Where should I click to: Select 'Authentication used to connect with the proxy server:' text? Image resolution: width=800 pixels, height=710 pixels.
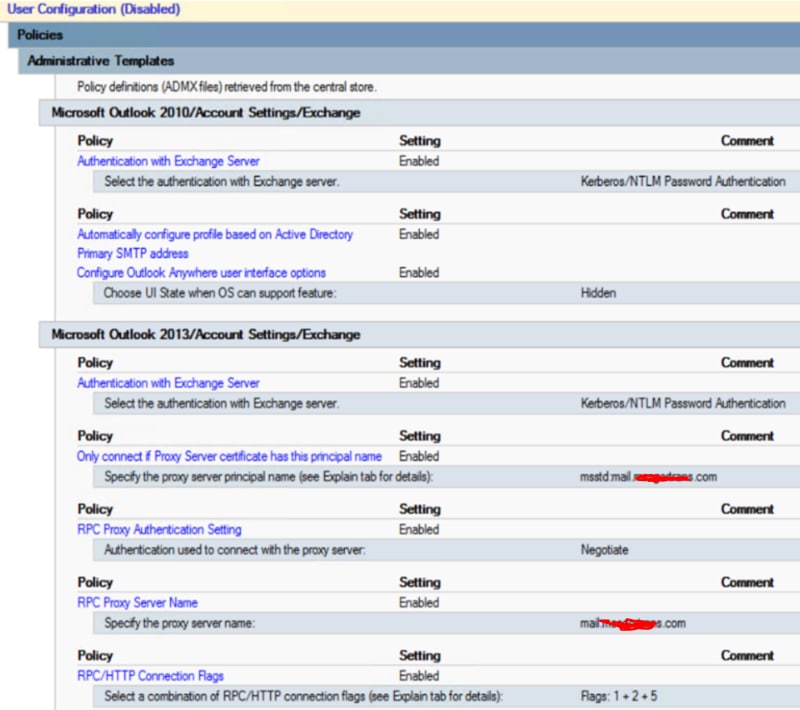pyautogui.click(x=235, y=550)
